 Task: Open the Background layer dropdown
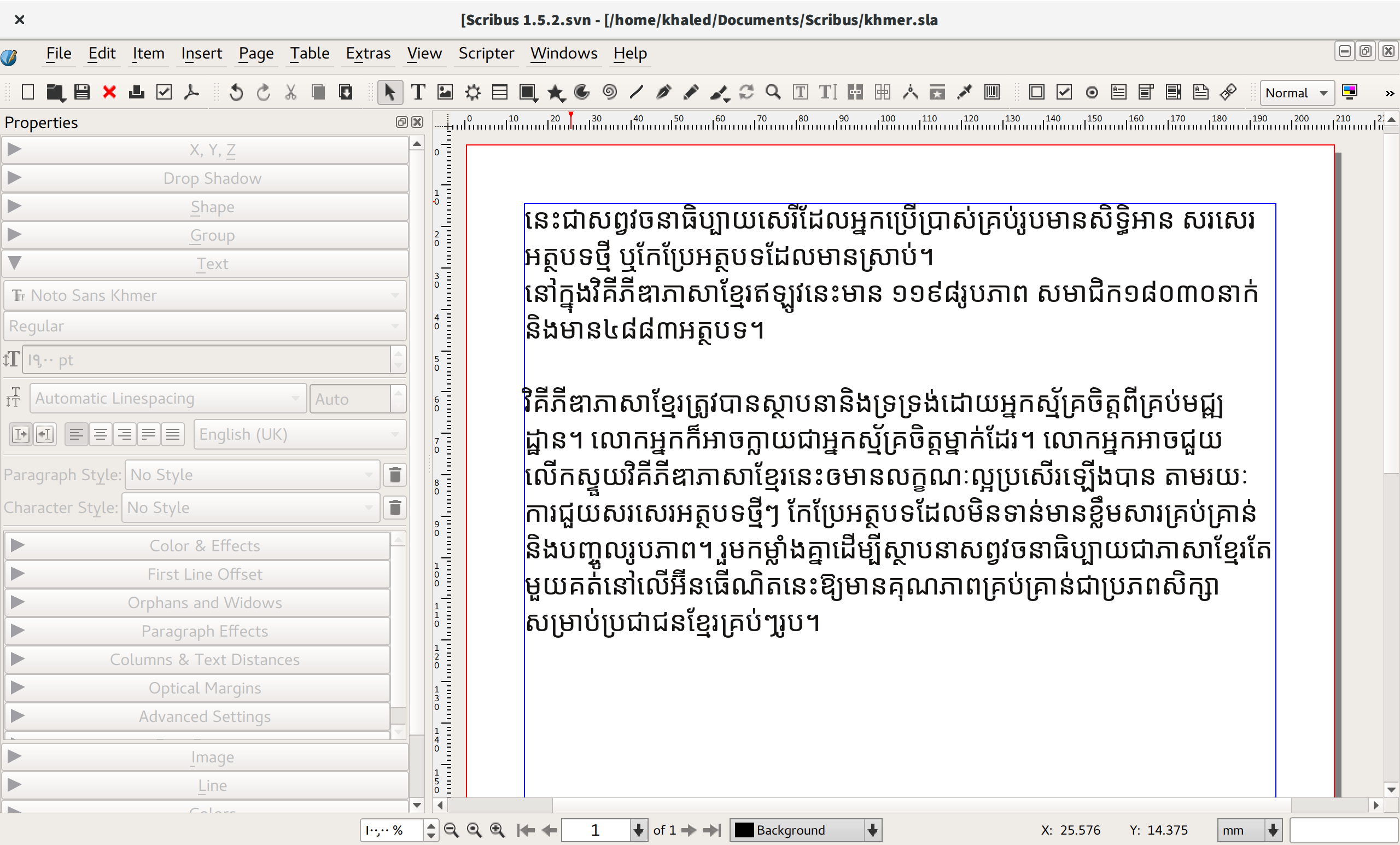805,830
